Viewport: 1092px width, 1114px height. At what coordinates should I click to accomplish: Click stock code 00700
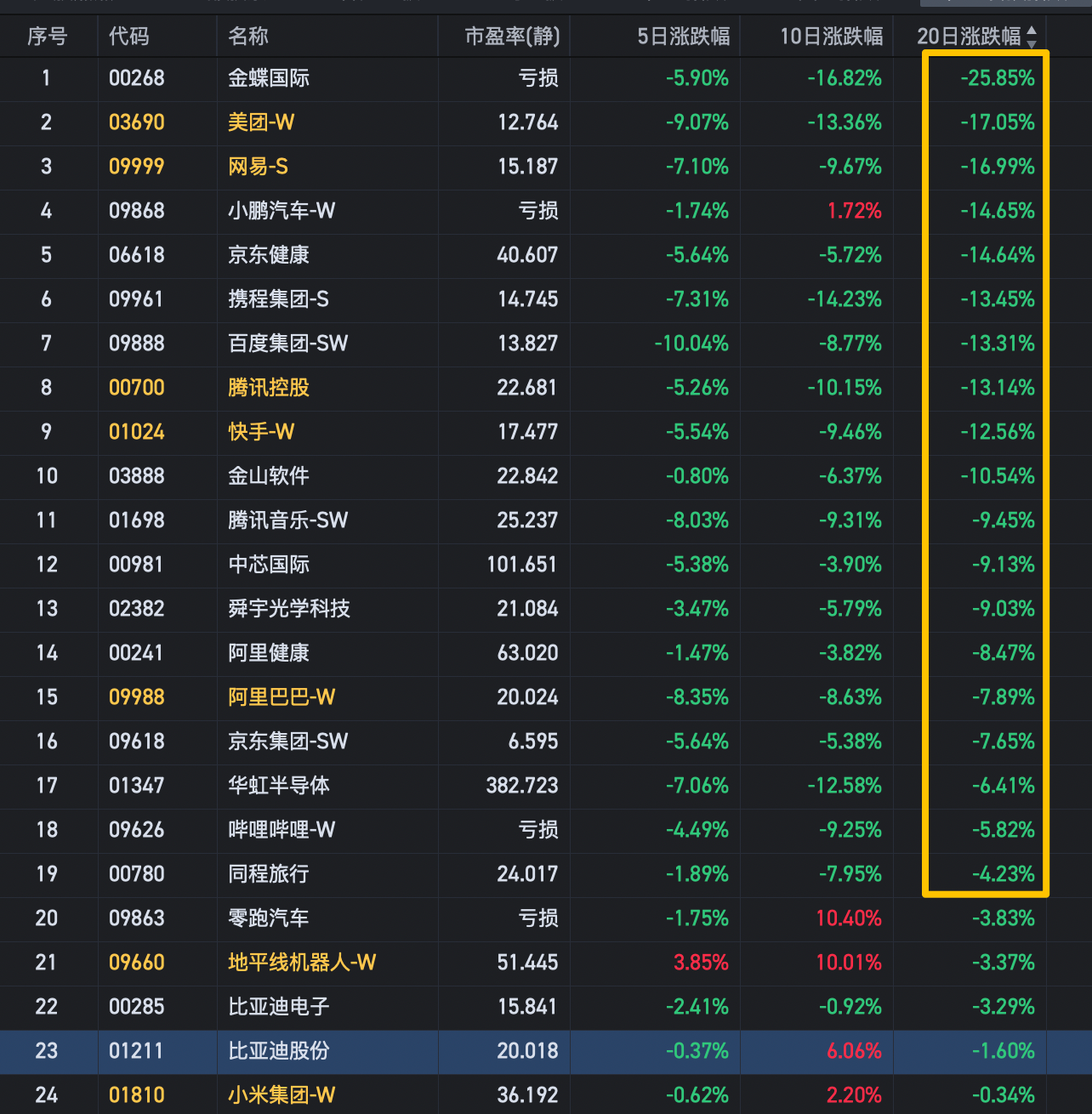click(137, 388)
